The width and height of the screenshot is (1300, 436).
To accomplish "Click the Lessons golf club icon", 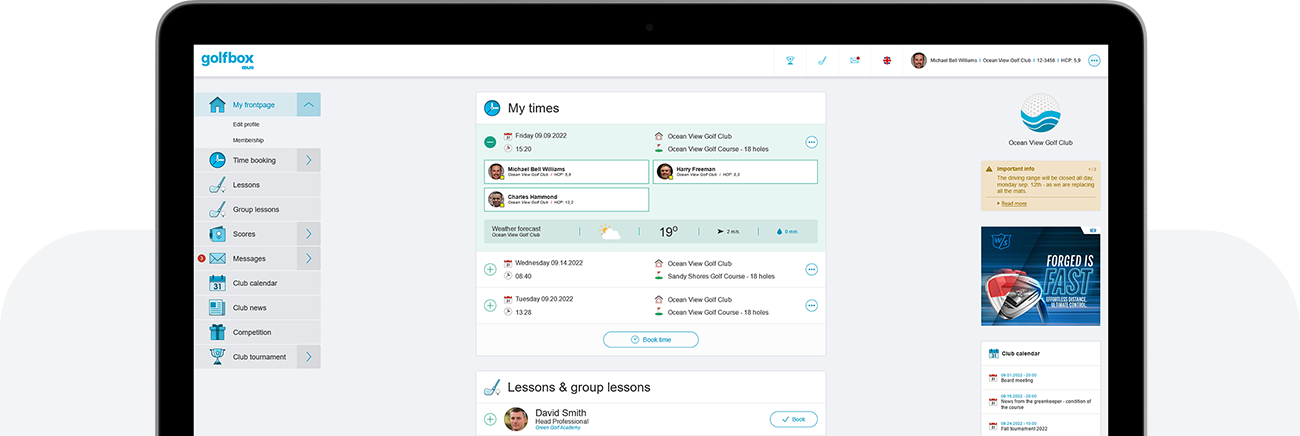I will (x=217, y=185).
